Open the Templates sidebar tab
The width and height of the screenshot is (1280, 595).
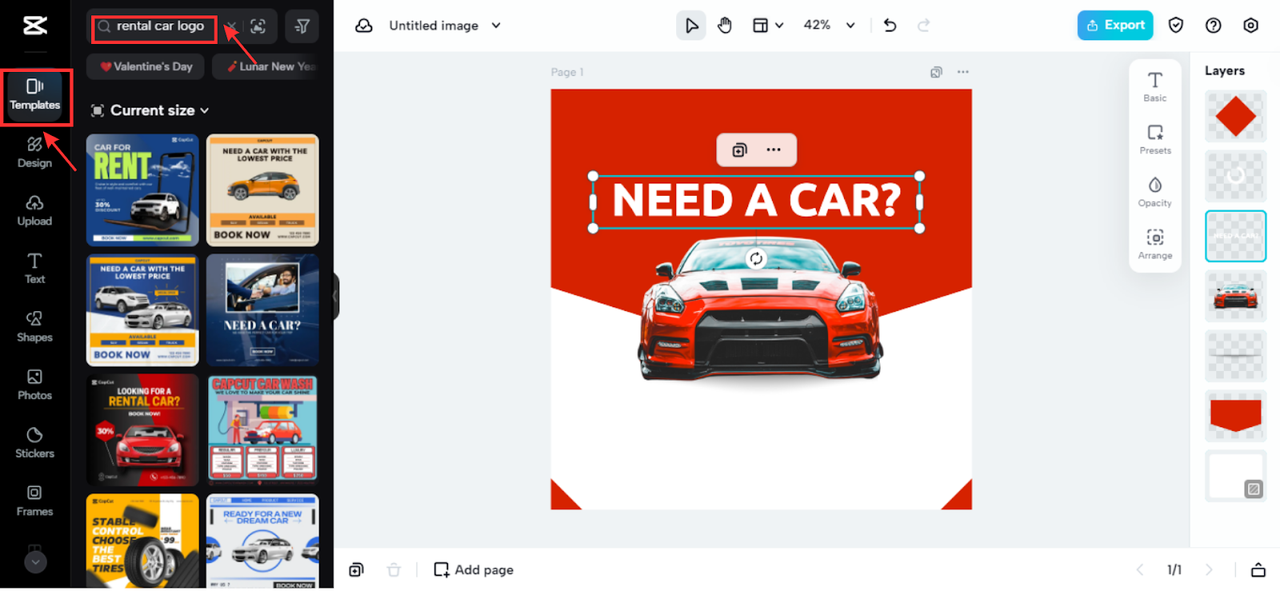click(35, 94)
